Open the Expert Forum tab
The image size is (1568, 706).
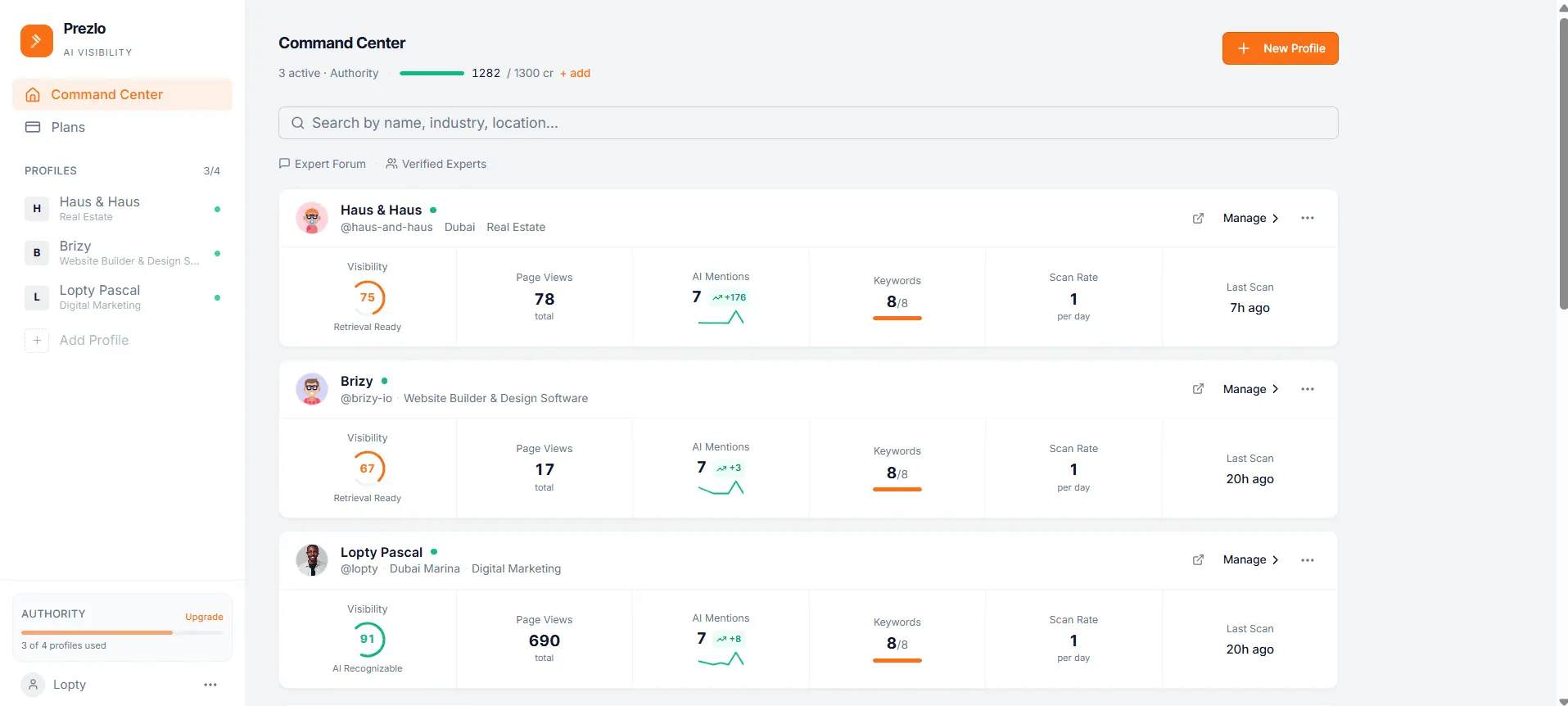point(323,164)
